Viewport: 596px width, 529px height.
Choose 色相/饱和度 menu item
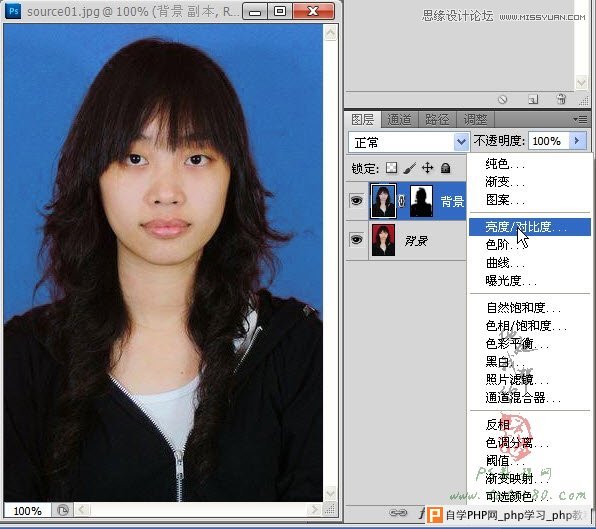pos(529,326)
